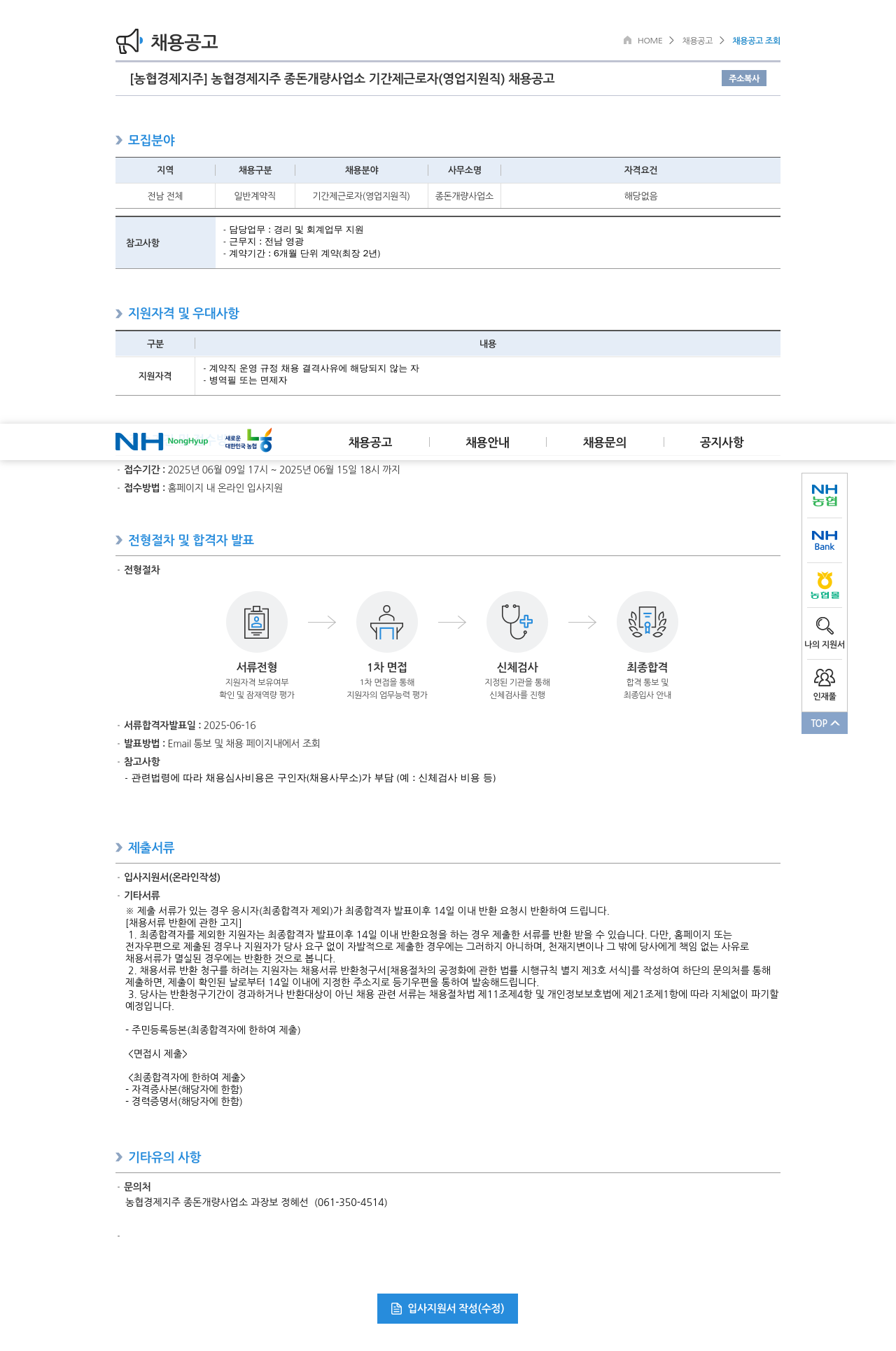This screenshot has height=1351, width=896.
Task: Click the chevron before 전형절차 및 합격자 발표
Action: [119, 540]
